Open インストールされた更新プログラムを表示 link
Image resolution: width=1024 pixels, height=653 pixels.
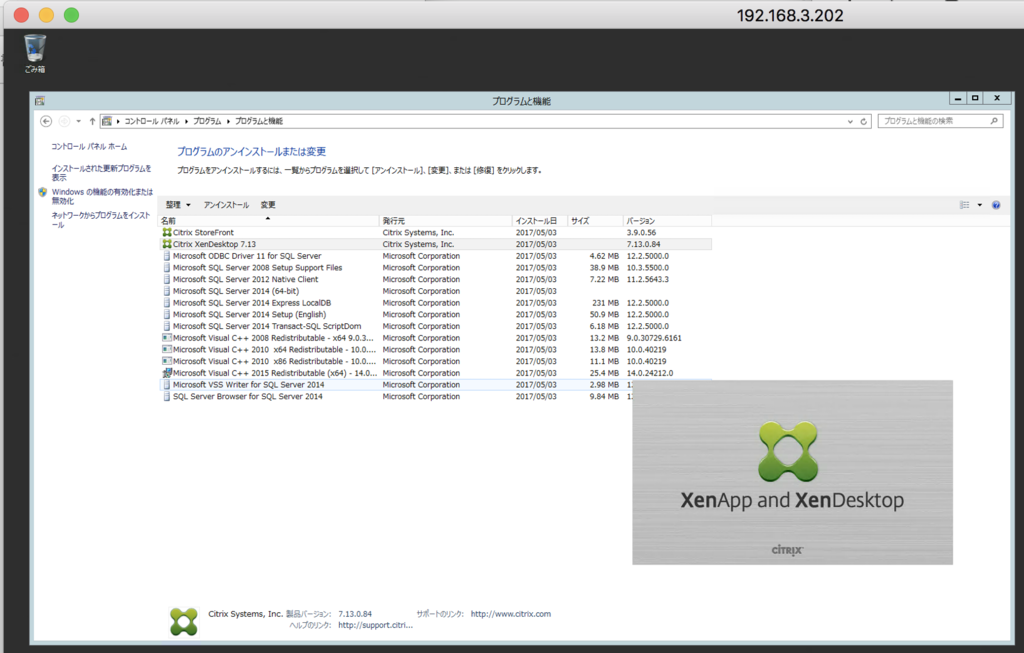click(101, 172)
